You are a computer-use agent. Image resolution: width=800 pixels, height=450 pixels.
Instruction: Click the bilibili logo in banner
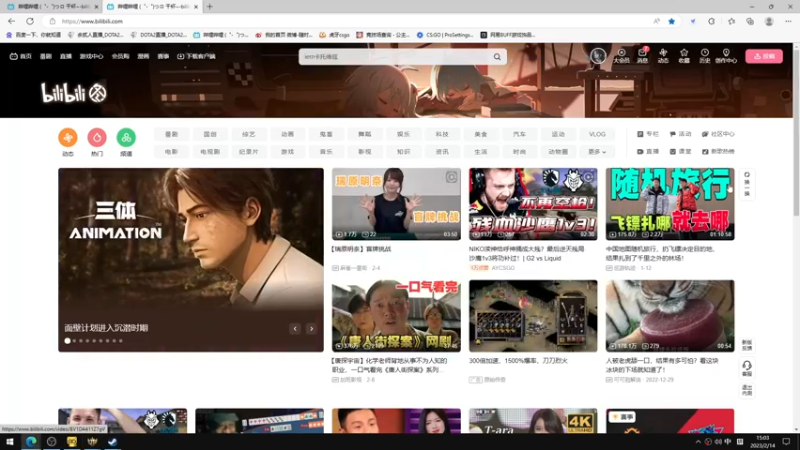coord(74,93)
